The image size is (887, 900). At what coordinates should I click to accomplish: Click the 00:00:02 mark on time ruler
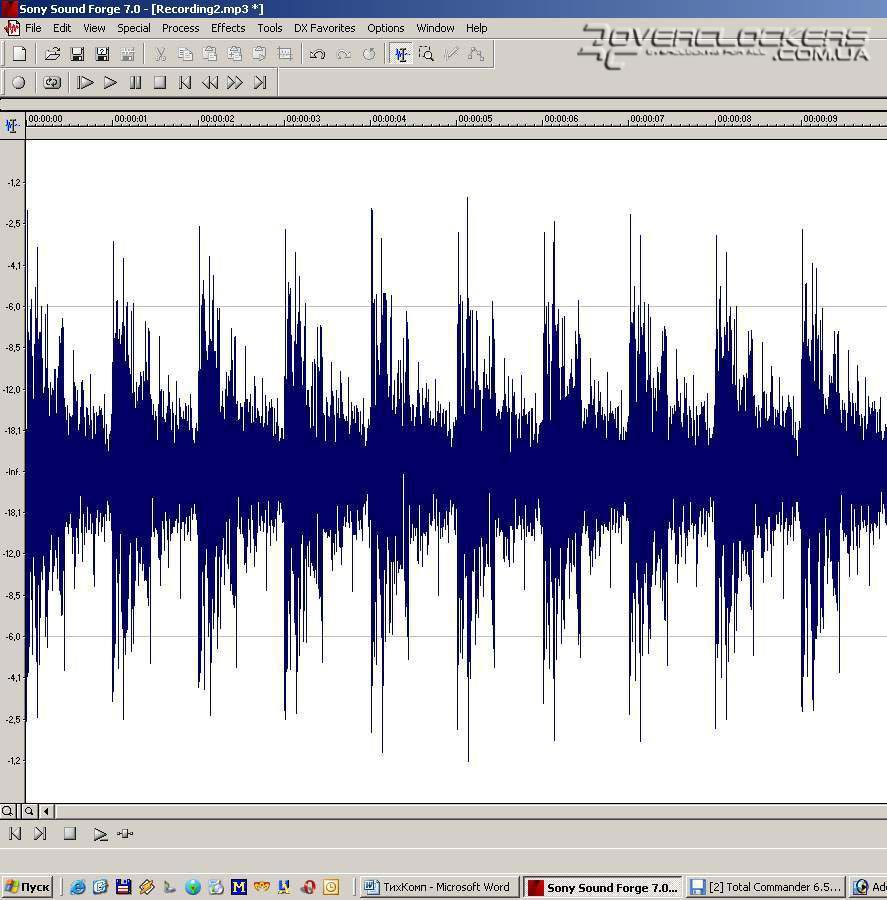click(x=217, y=119)
